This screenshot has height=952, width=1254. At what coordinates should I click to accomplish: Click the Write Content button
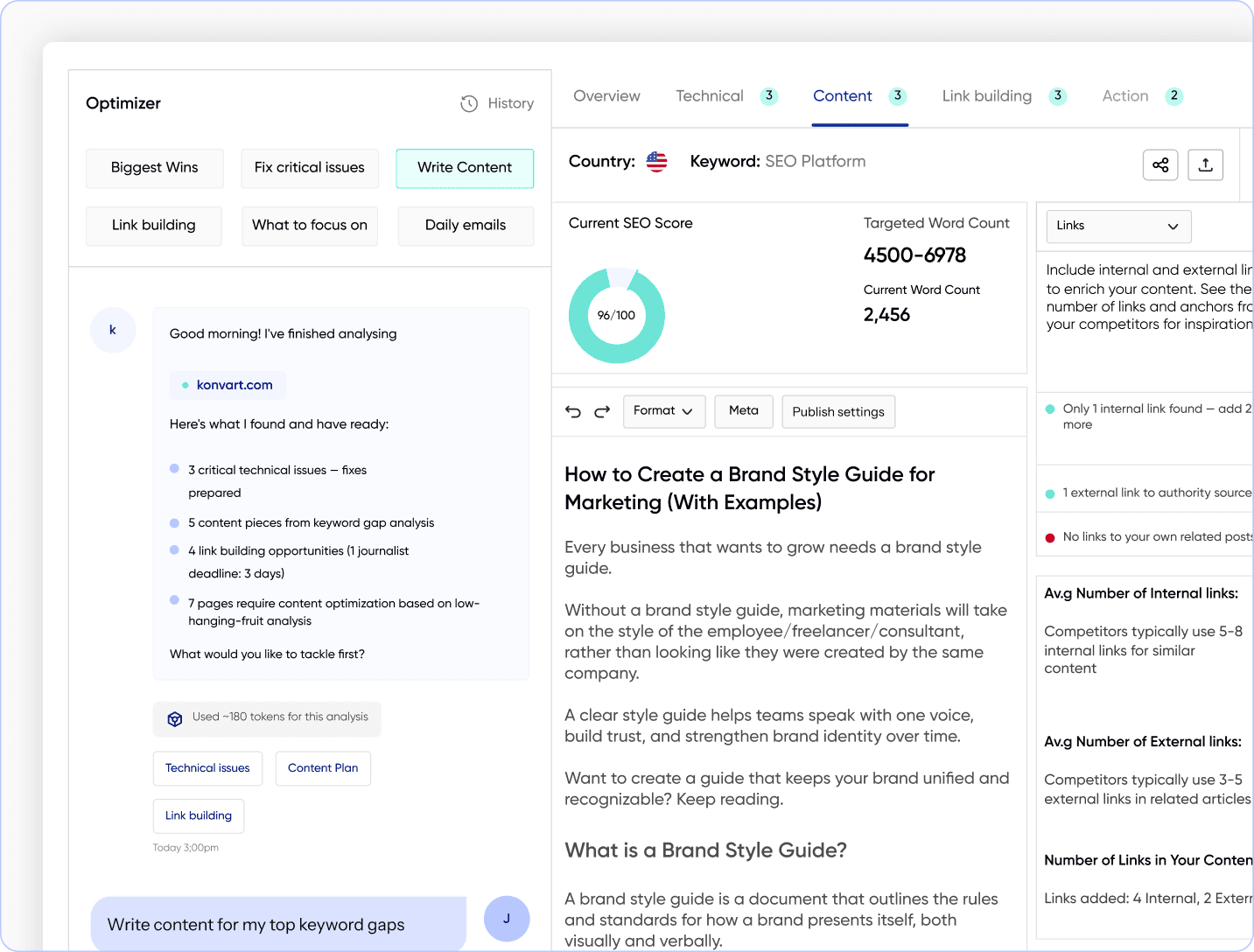click(465, 168)
